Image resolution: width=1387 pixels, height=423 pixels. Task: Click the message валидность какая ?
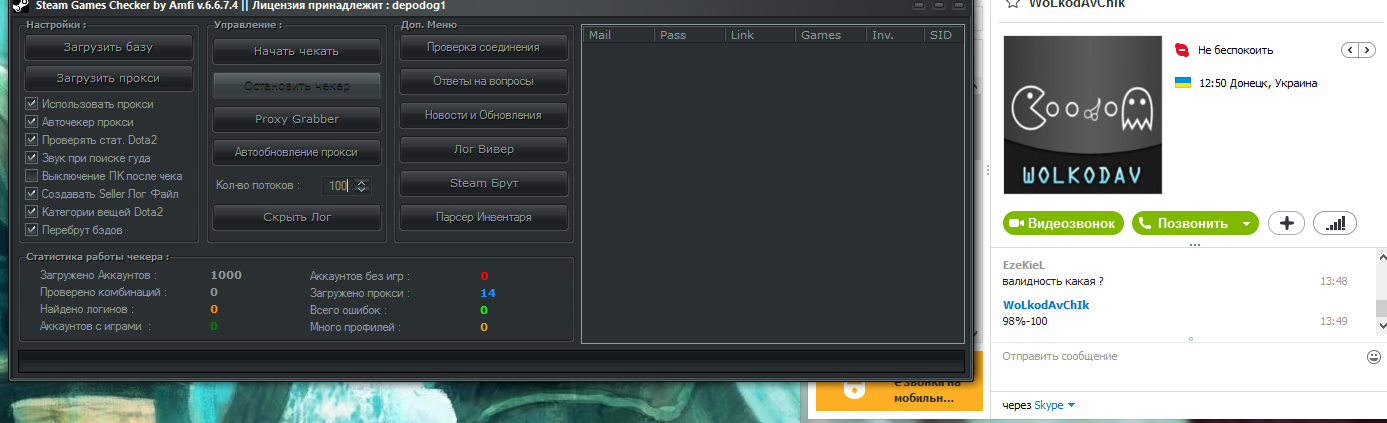tap(1052, 281)
